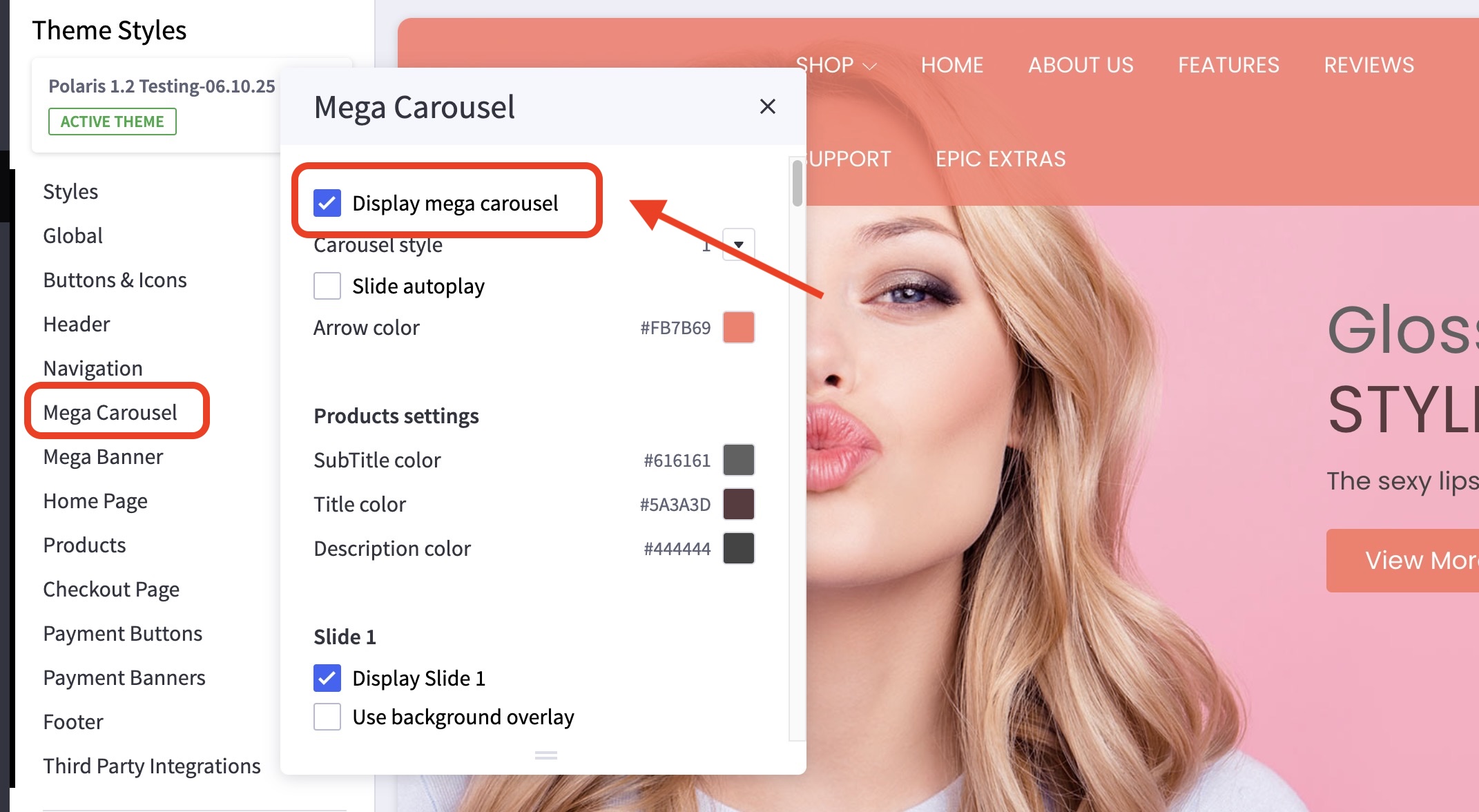
Task: Uncheck Display mega carousel checkbox
Action: point(327,203)
